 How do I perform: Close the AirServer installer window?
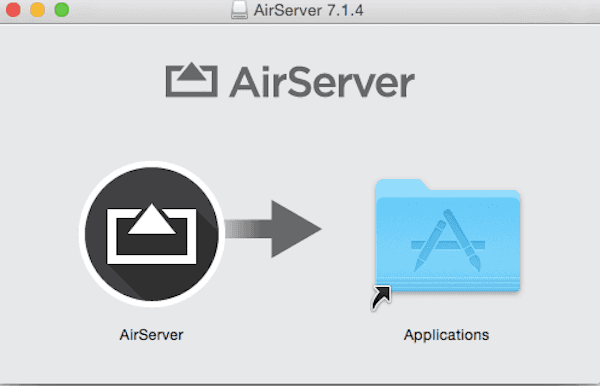[x=13, y=10]
